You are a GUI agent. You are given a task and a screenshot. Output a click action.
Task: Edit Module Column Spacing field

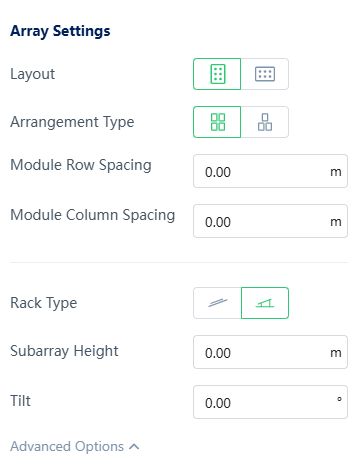pyautogui.click(x=270, y=221)
